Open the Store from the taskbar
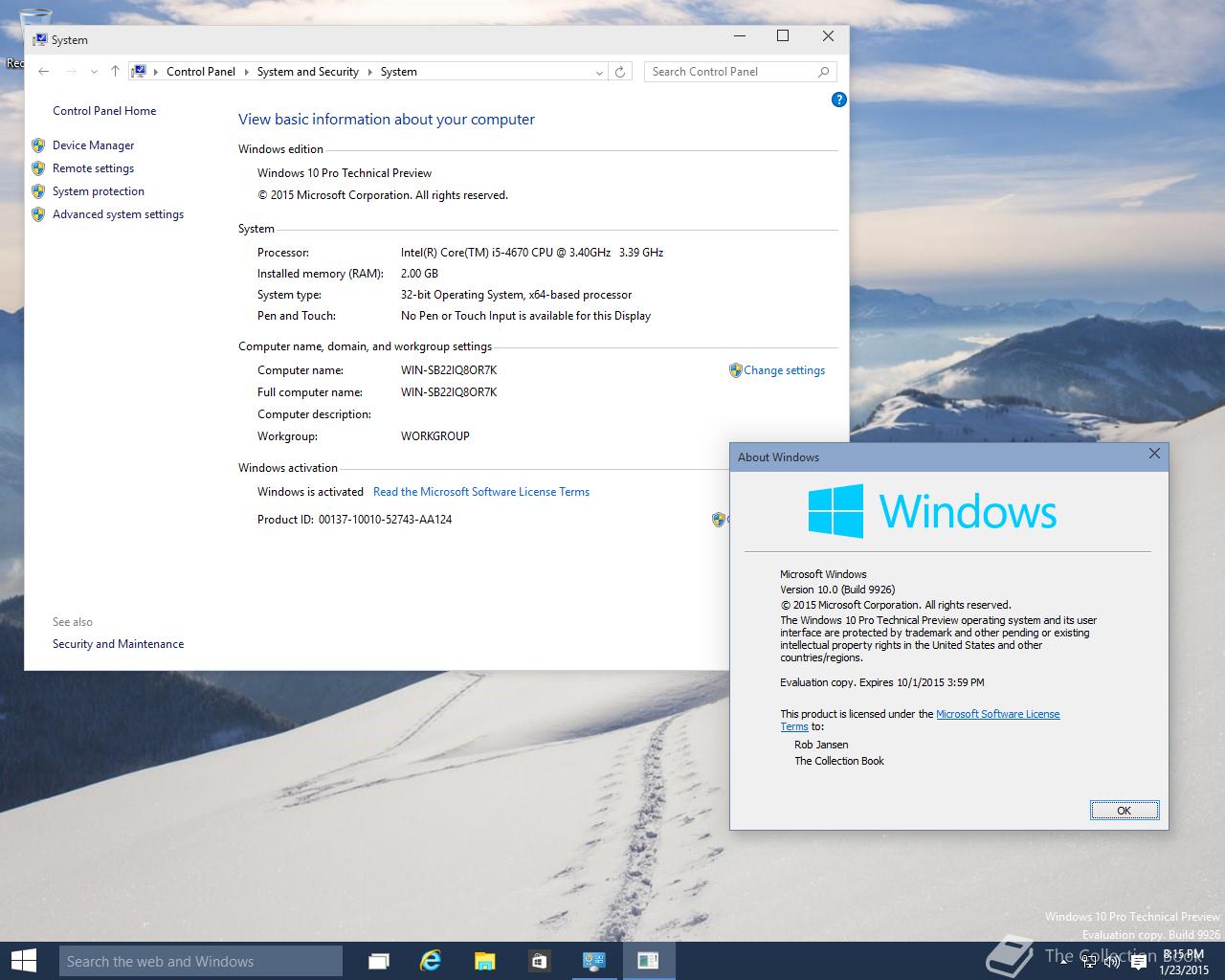Viewport: 1225px width, 980px height. (539, 961)
